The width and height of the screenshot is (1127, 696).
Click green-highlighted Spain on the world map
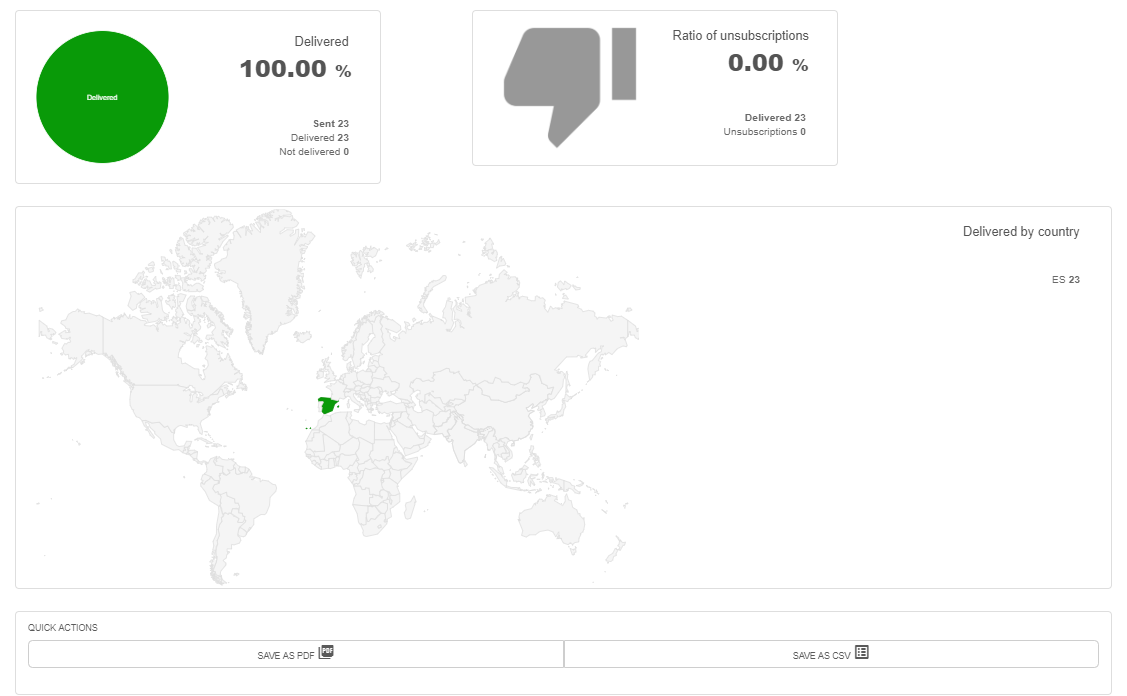point(326,405)
